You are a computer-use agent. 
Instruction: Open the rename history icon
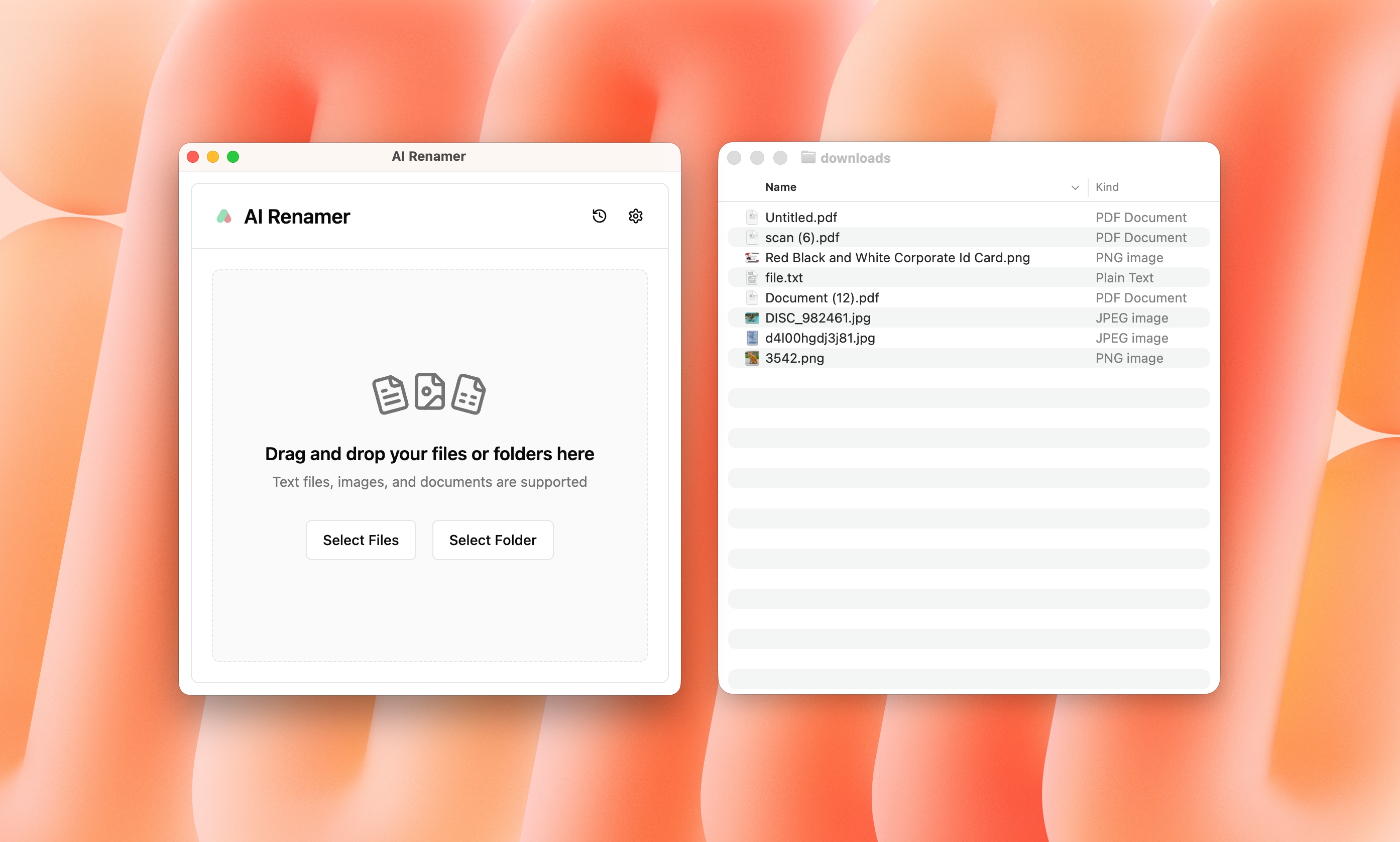point(600,216)
